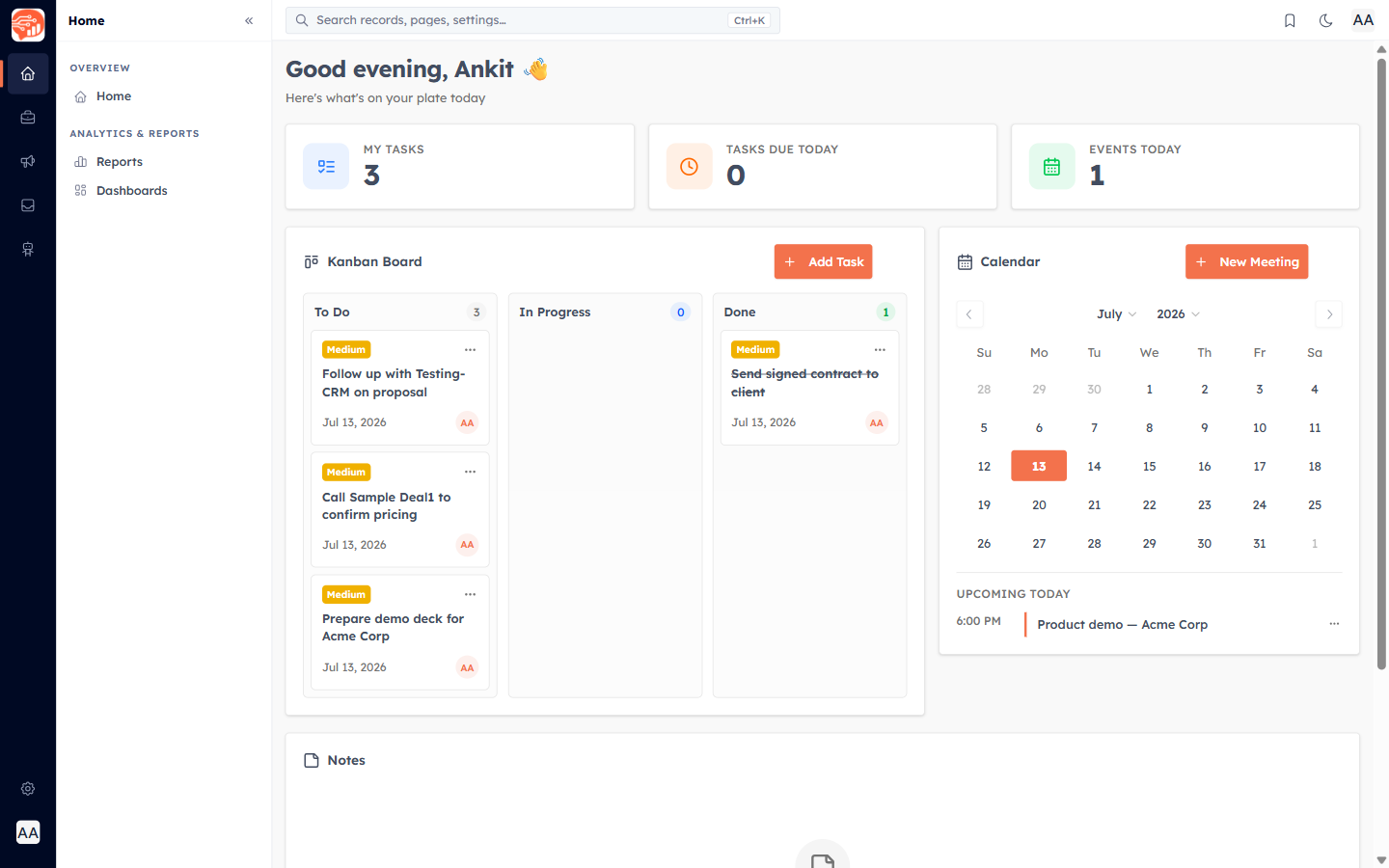
Task: Click the To Do column count badge
Action: tap(477, 312)
